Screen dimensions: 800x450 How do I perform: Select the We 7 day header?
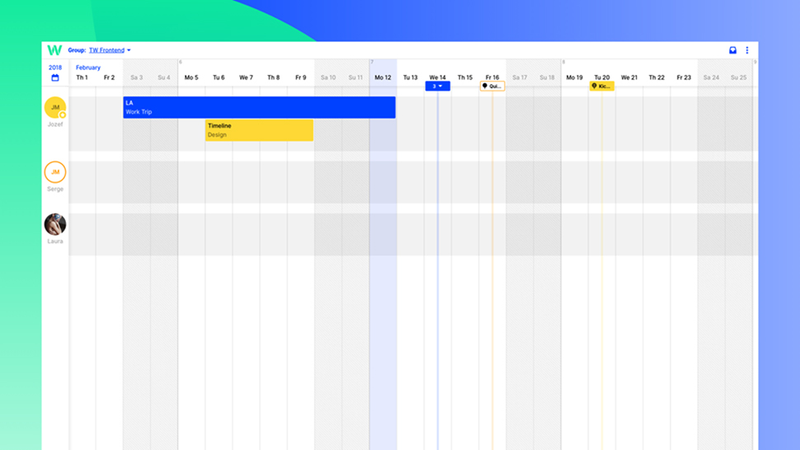click(246, 78)
